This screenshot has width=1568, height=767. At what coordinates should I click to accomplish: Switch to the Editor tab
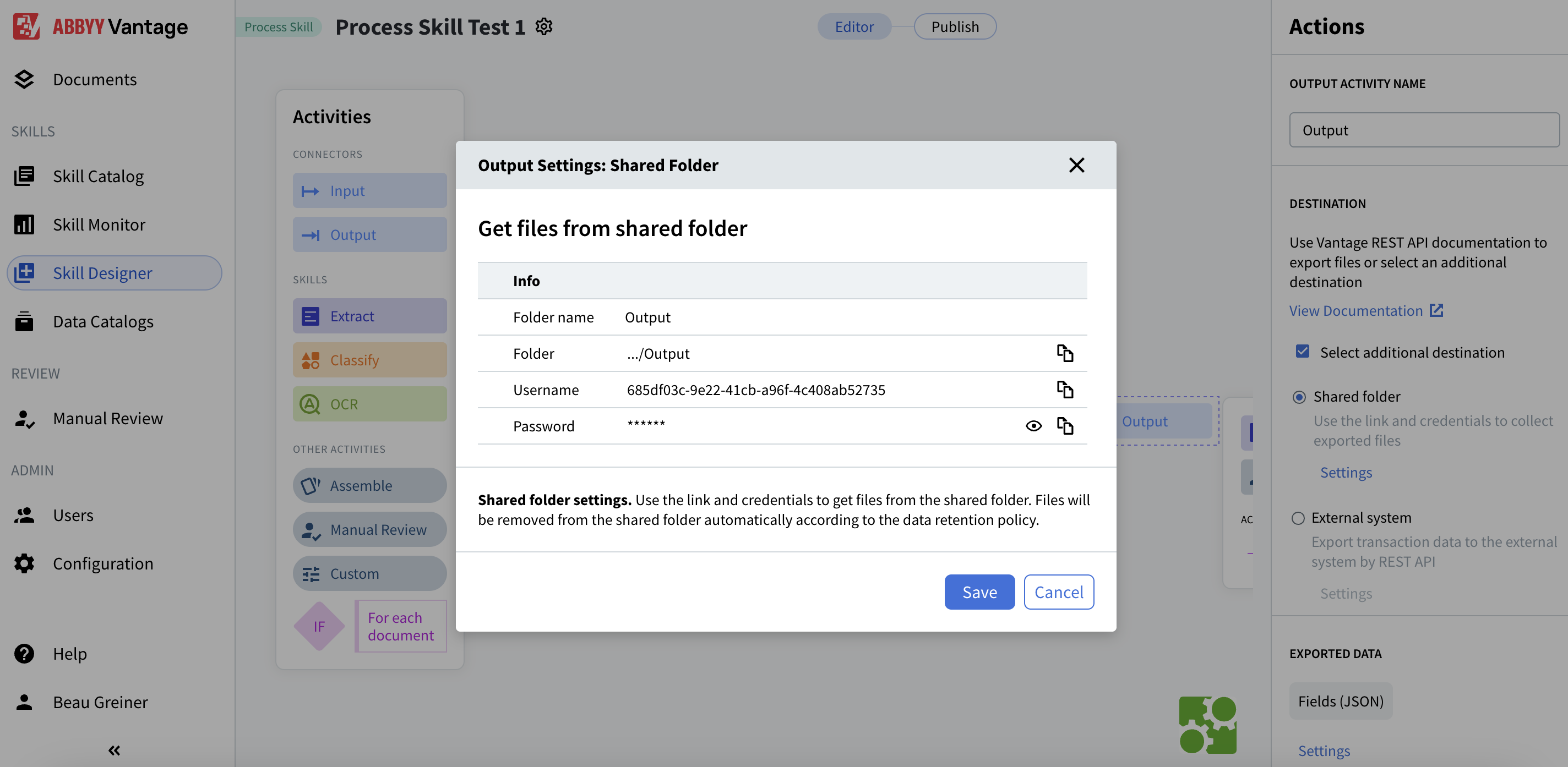click(854, 26)
